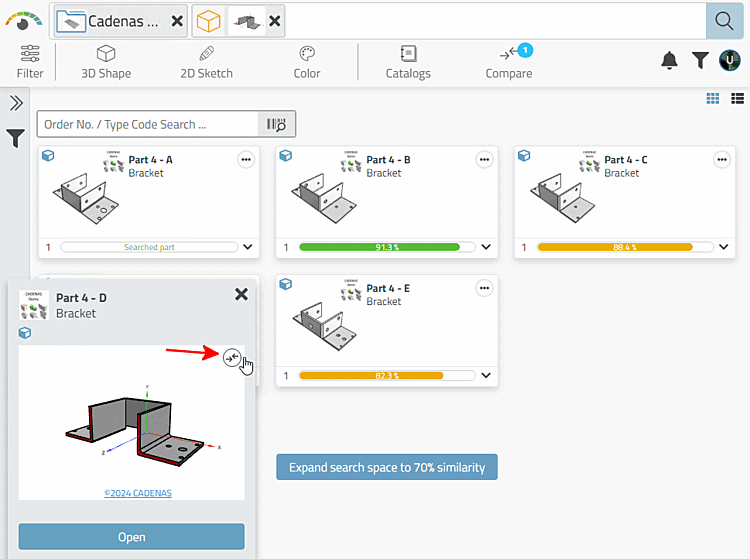The height and width of the screenshot is (559, 750).
Task: Click the 3D cube icon on Part 4 - C card
Action: coord(524,156)
